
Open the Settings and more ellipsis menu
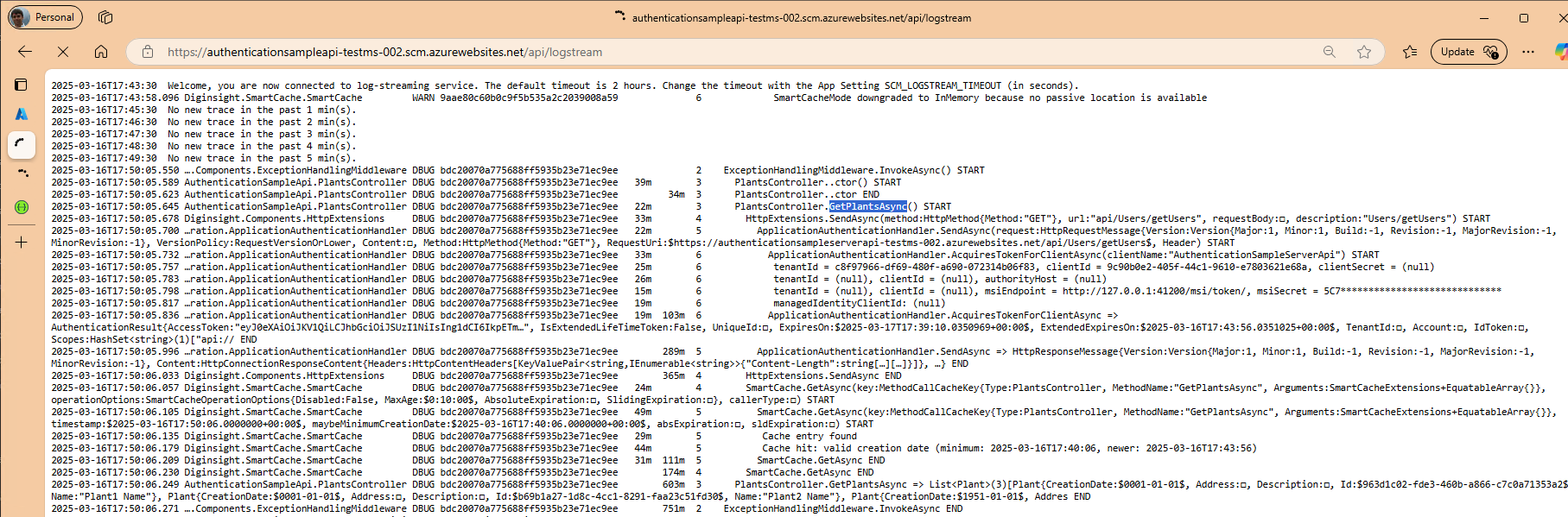tap(1528, 52)
